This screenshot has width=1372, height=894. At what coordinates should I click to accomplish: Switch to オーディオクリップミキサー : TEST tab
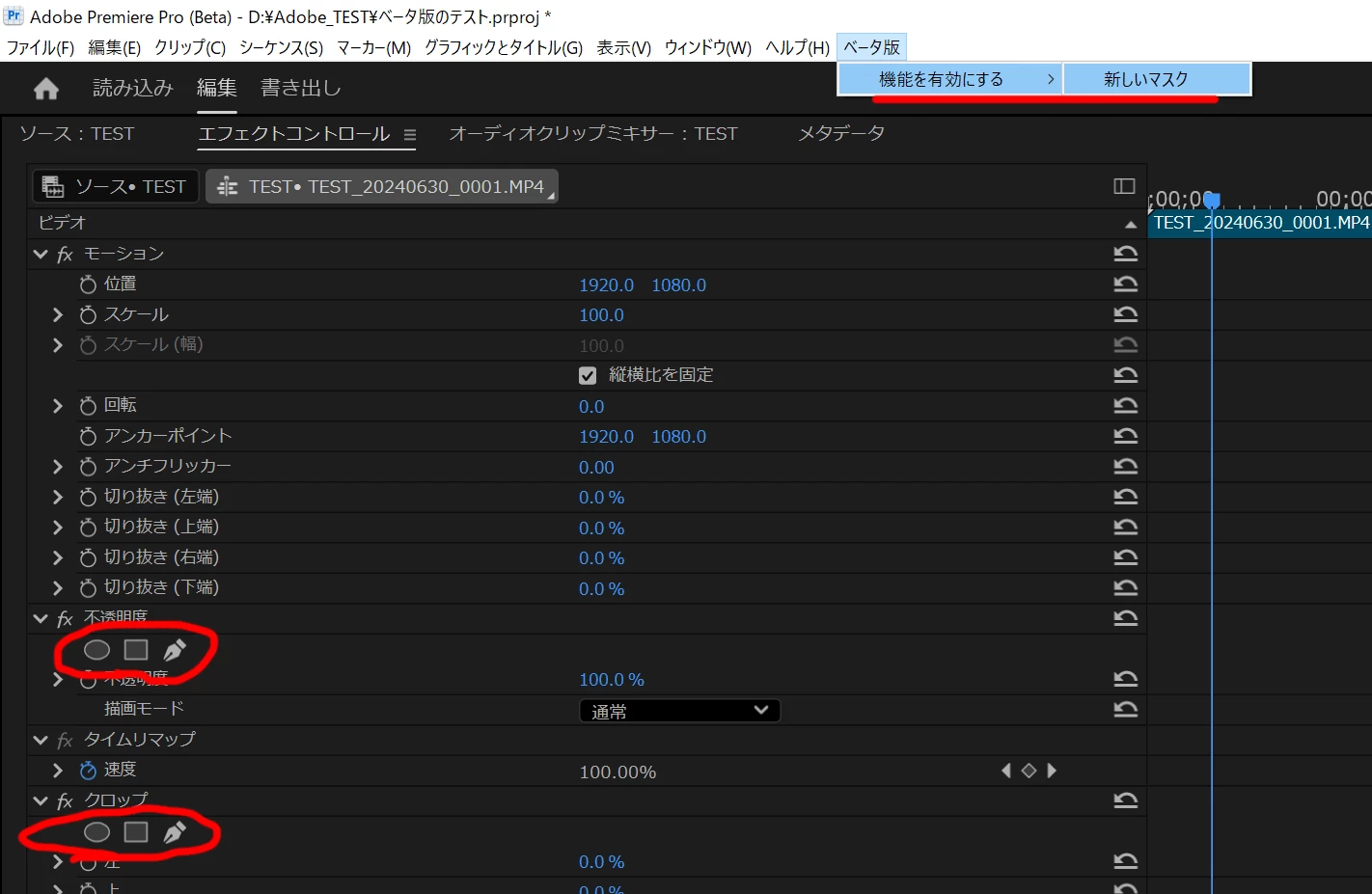592,134
